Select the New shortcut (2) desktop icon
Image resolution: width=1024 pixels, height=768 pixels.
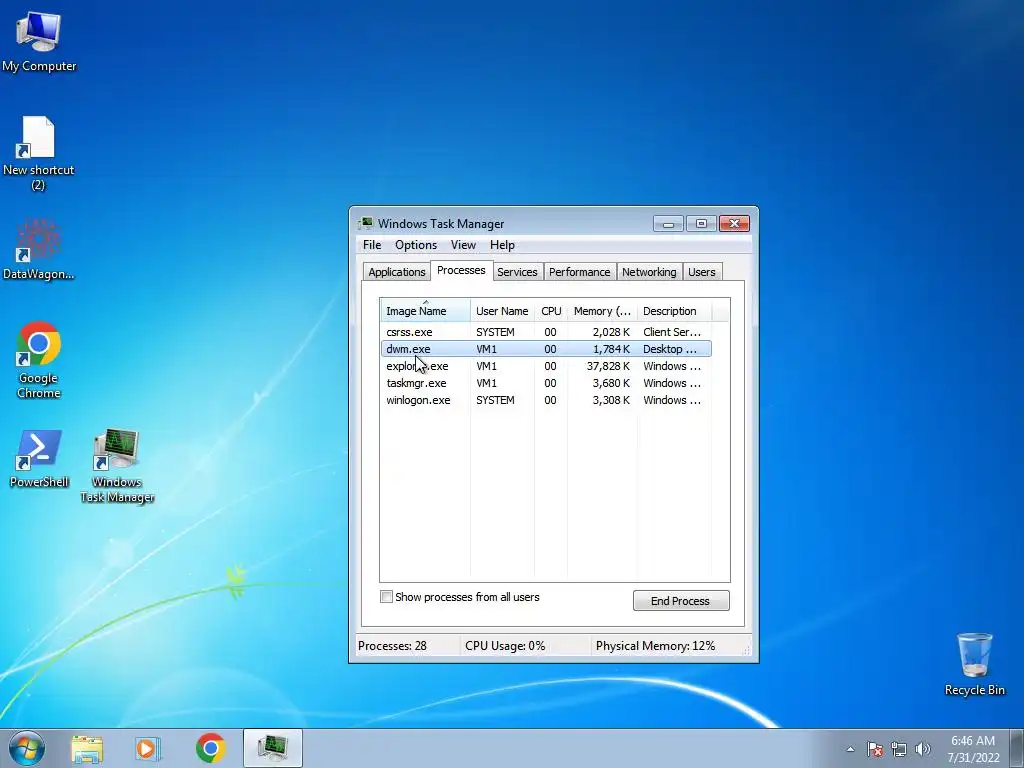tap(39, 153)
